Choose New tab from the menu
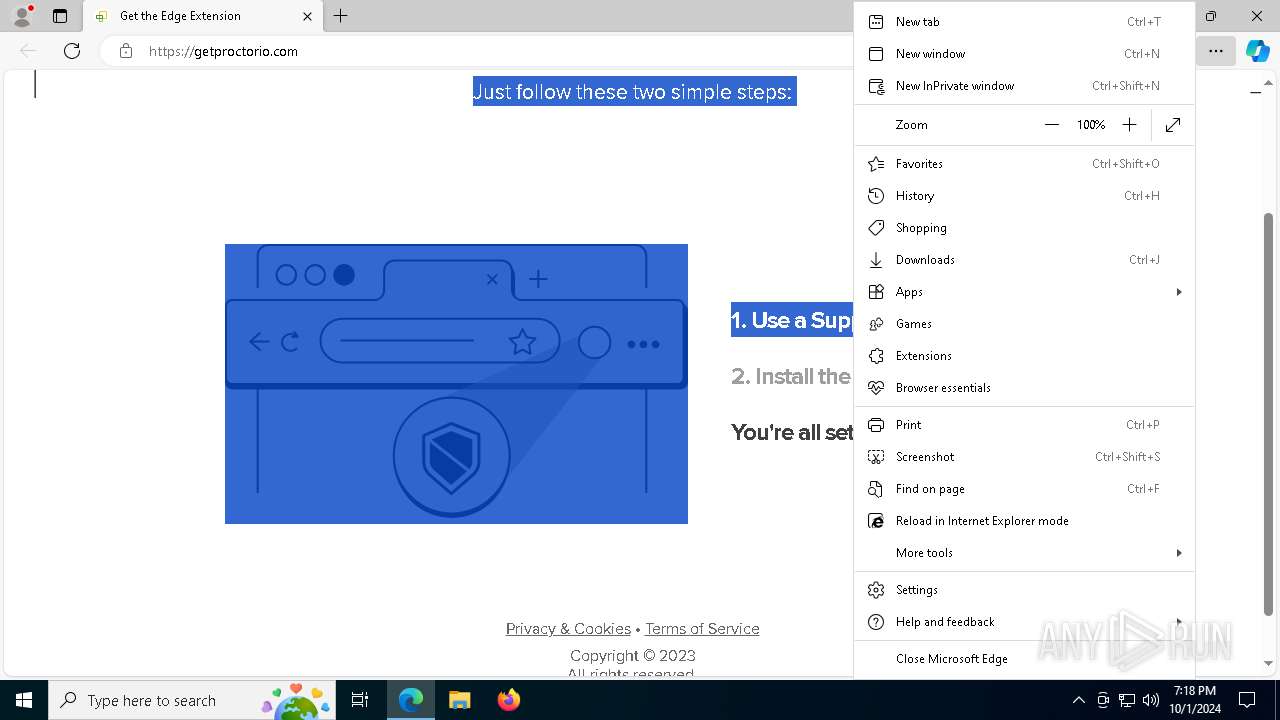Viewport: 1280px width, 720px height. [1024, 22]
